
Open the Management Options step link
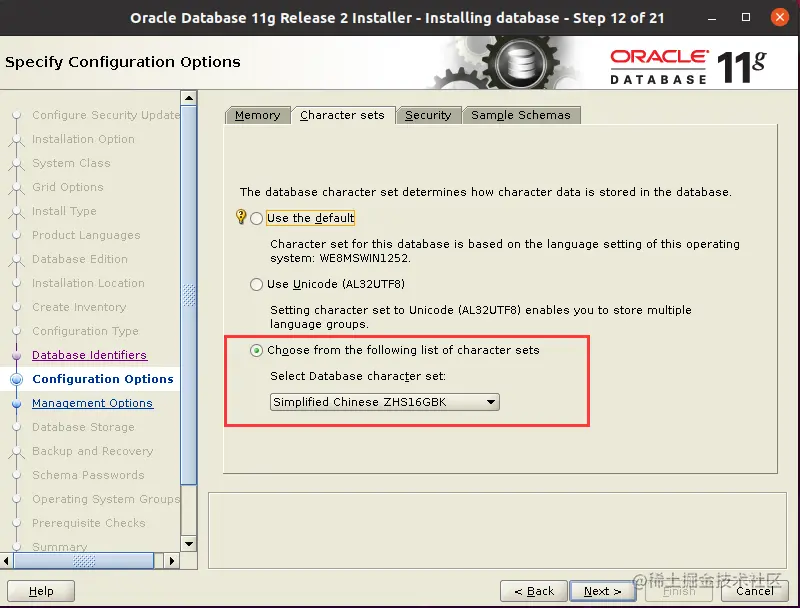[x=92, y=403]
